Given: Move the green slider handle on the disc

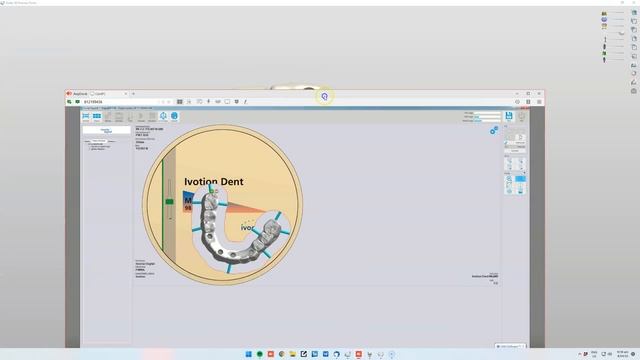Looking at the screenshot, I should pyautogui.click(x=169, y=201).
